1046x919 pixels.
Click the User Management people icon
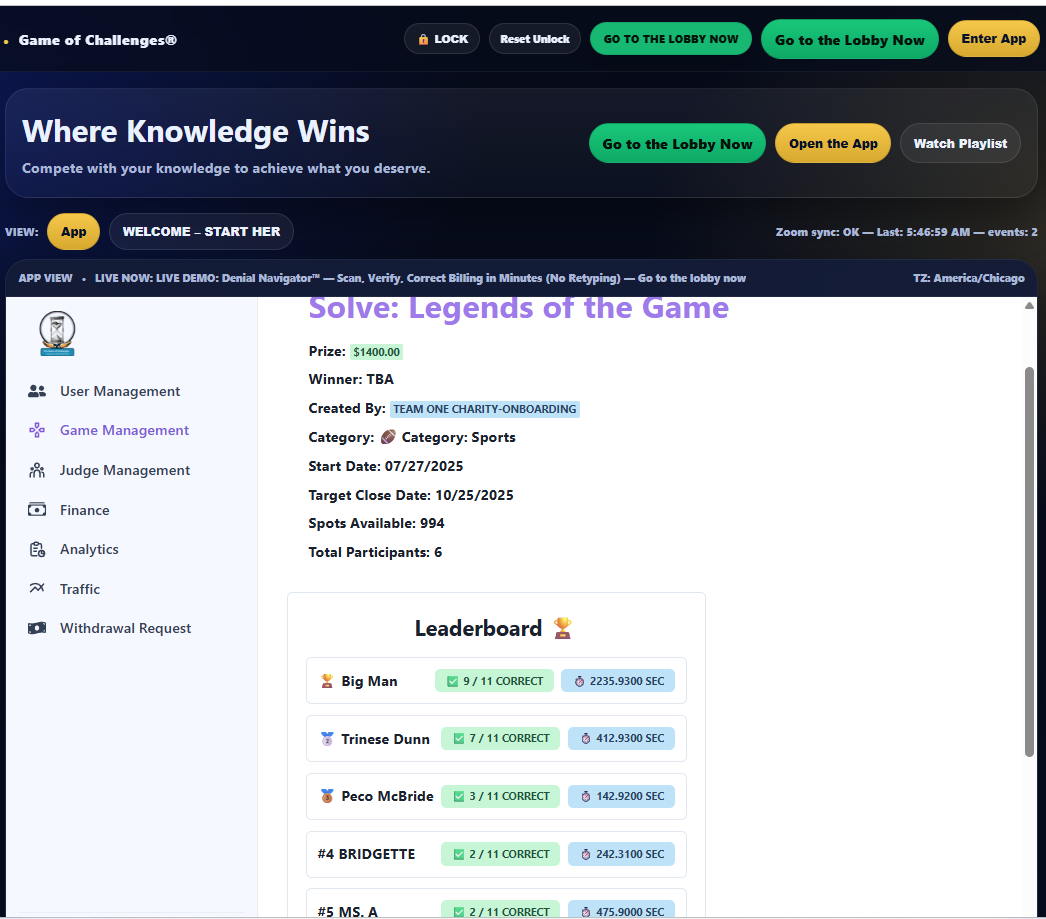click(x=37, y=391)
